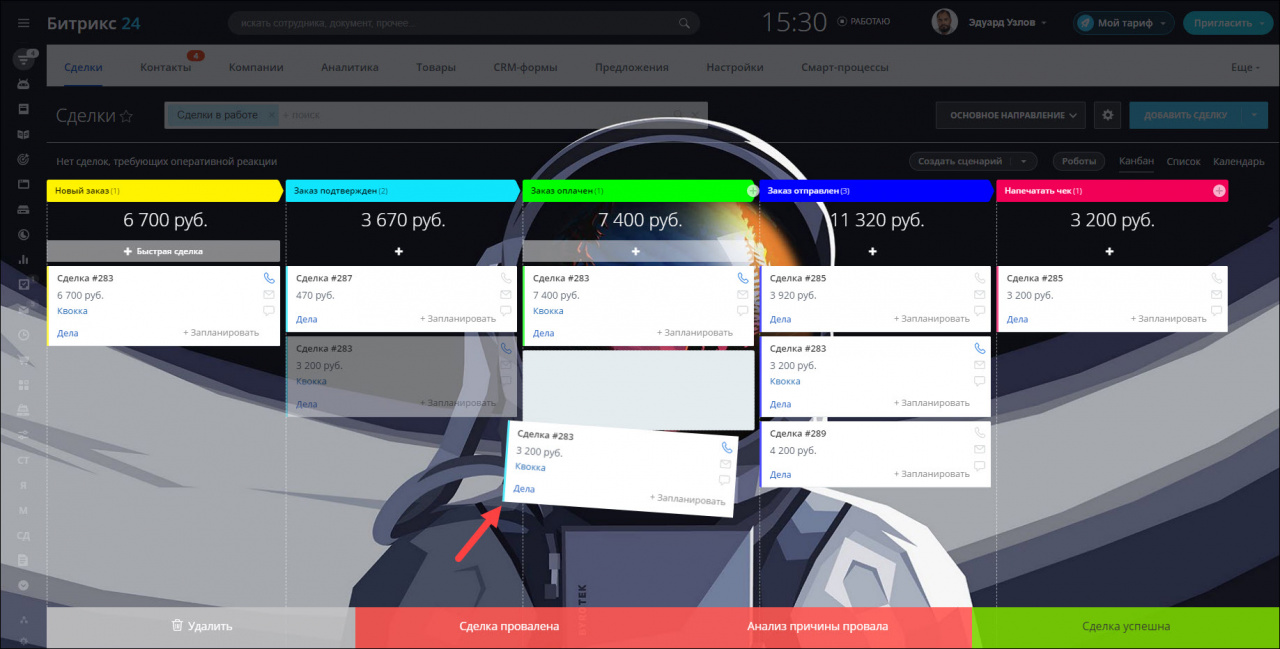Open the kanban settings gear

click(1107, 115)
